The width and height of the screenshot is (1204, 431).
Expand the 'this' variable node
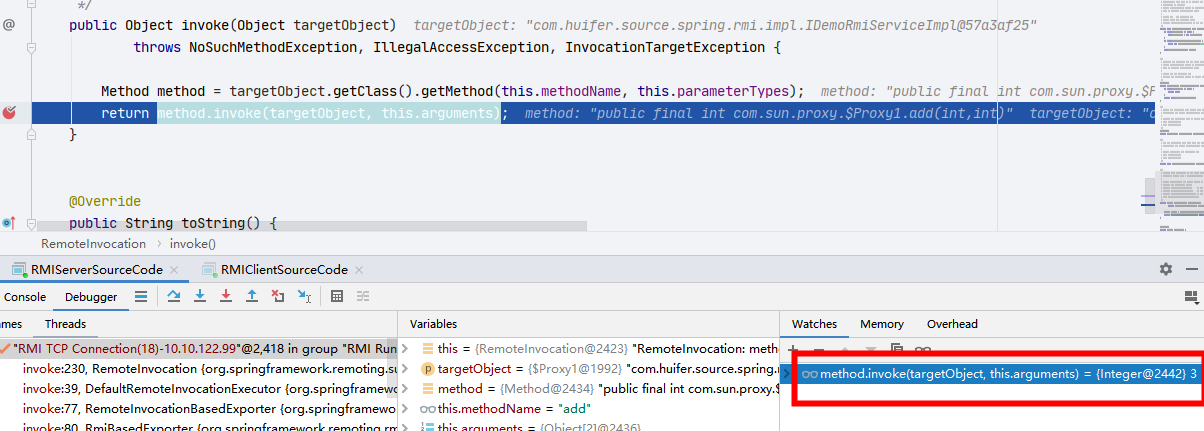[x=409, y=349]
